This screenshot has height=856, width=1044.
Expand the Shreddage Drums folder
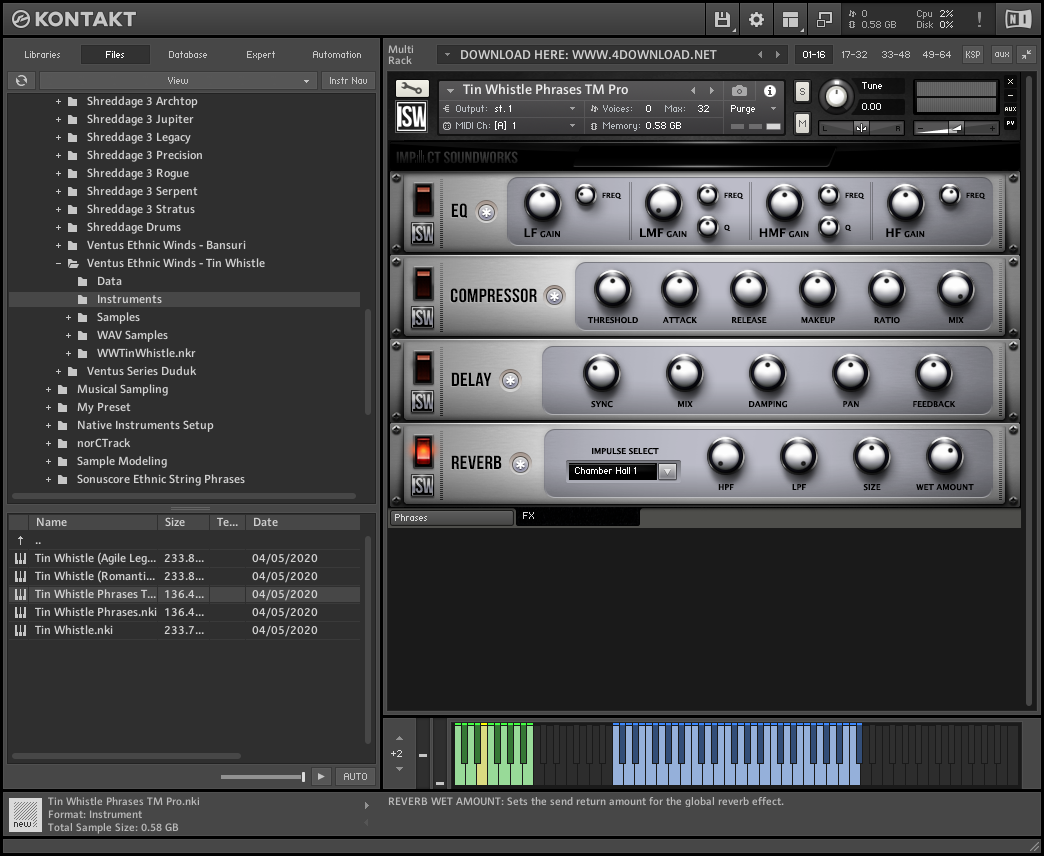coord(59,228)
